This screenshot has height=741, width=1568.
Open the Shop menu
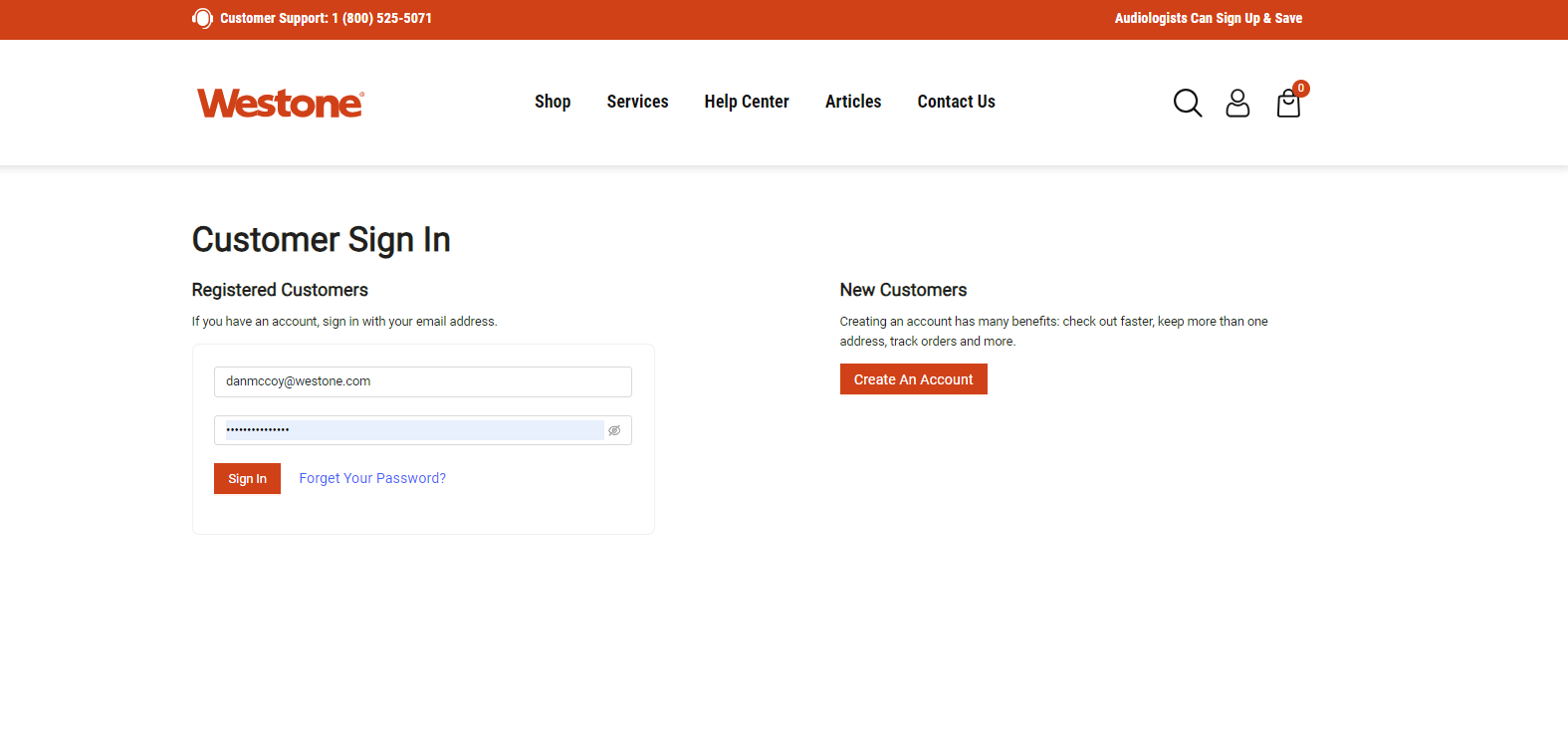553,102
